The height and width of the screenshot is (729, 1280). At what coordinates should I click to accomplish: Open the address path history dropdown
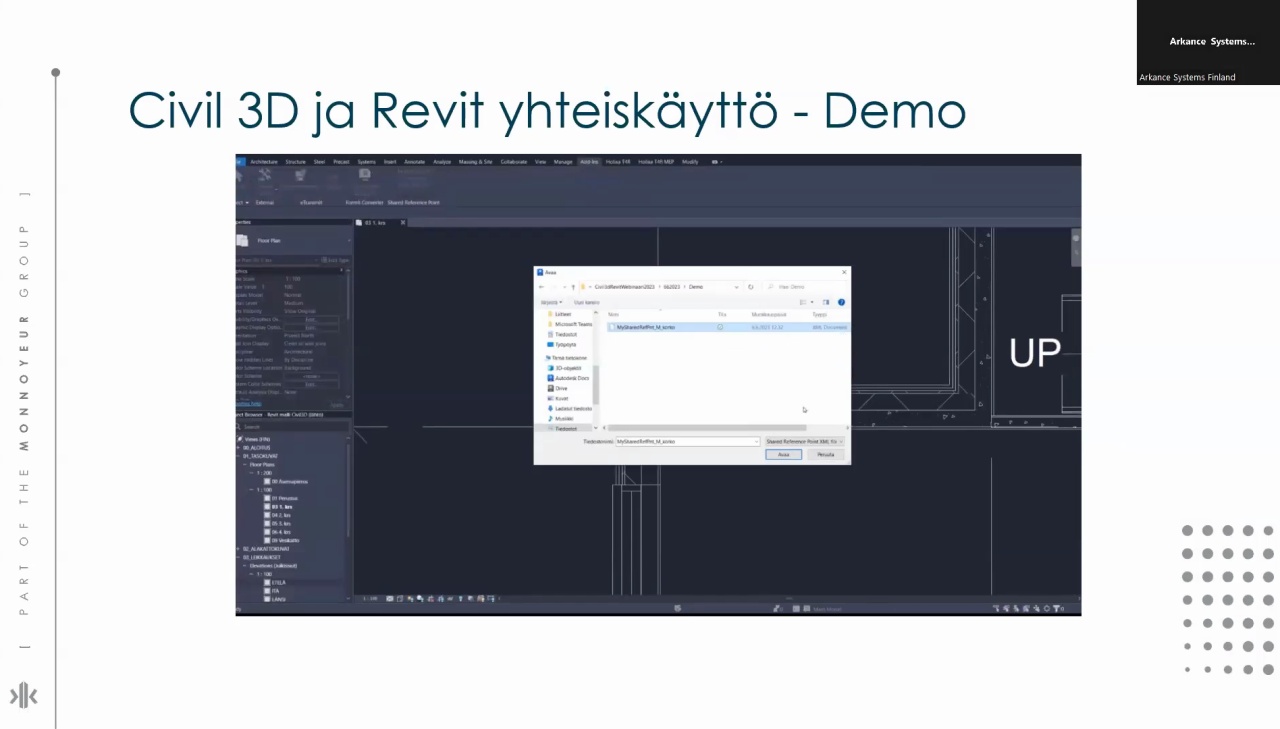coord(737,287)
